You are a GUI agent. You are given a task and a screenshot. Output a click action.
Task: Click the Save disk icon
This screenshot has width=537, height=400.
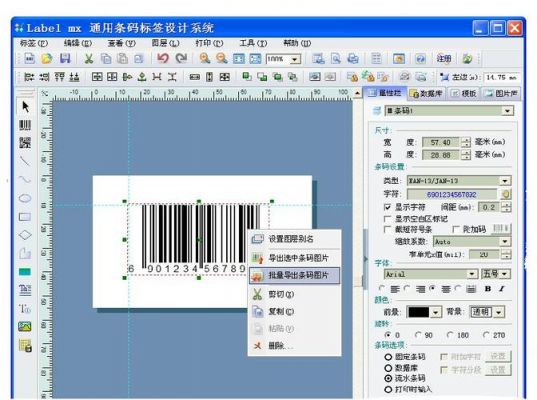[x=65, y=59]
